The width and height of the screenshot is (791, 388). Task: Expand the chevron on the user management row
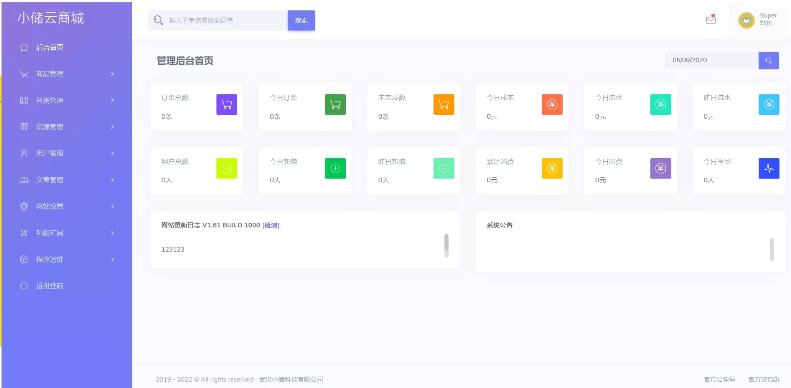pos(112,153)
